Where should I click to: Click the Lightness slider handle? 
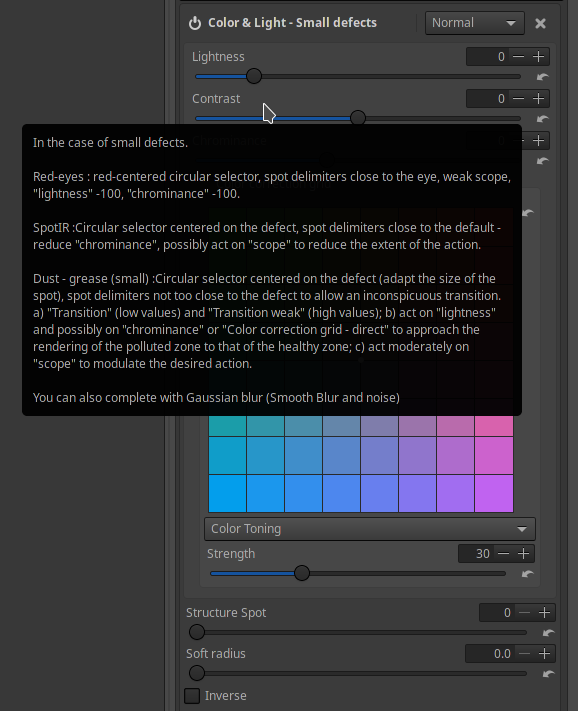(254, 76)
